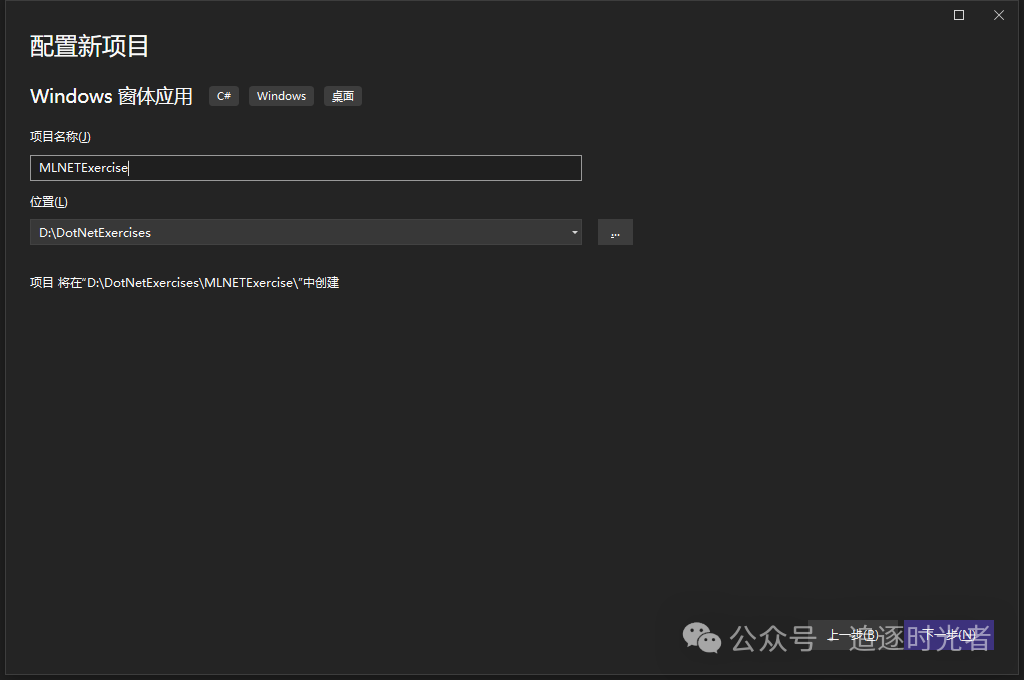Close the configure new project dialog
This screenshot has width=1024, height=680.
998,15
